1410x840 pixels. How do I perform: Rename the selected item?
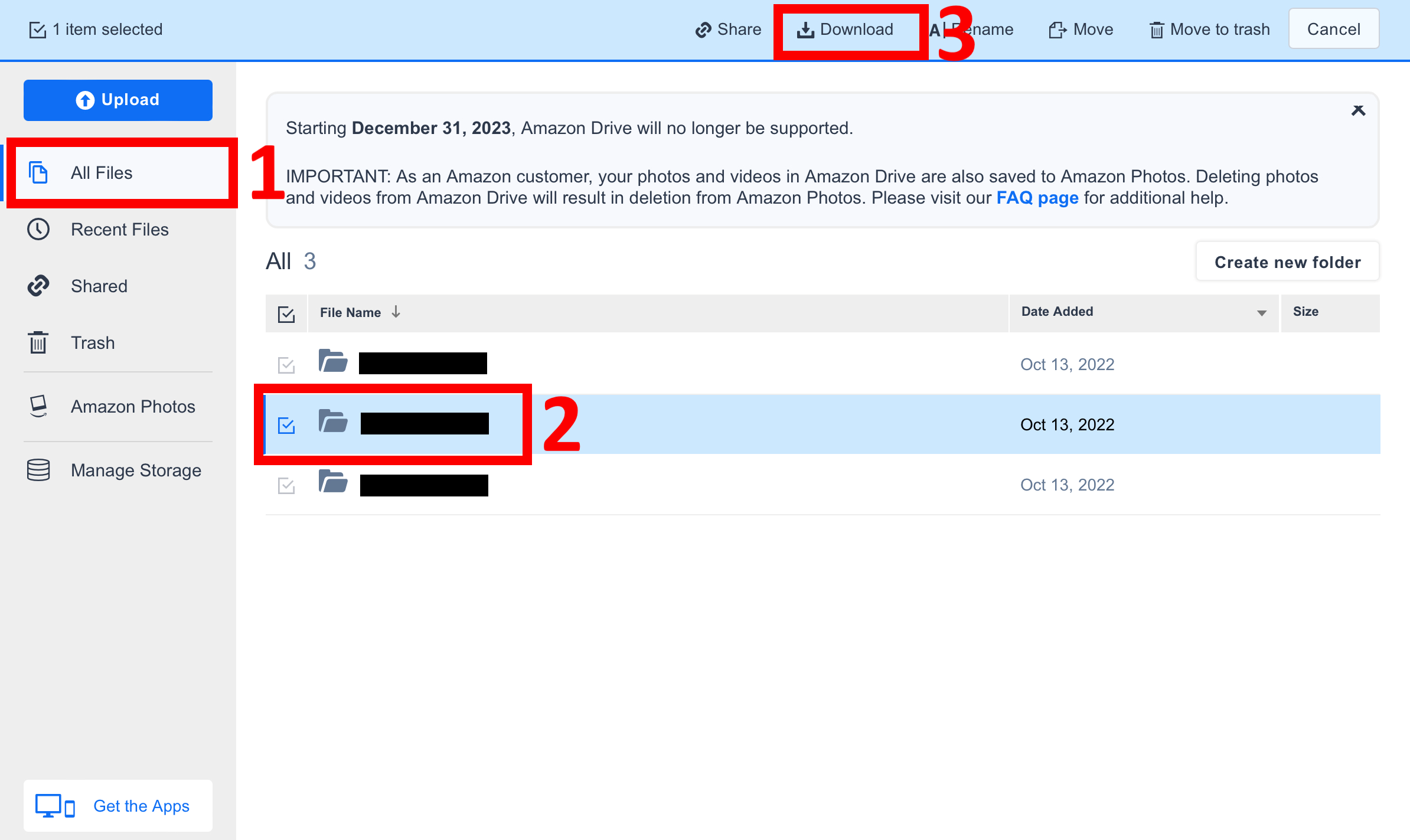point(972,30)
